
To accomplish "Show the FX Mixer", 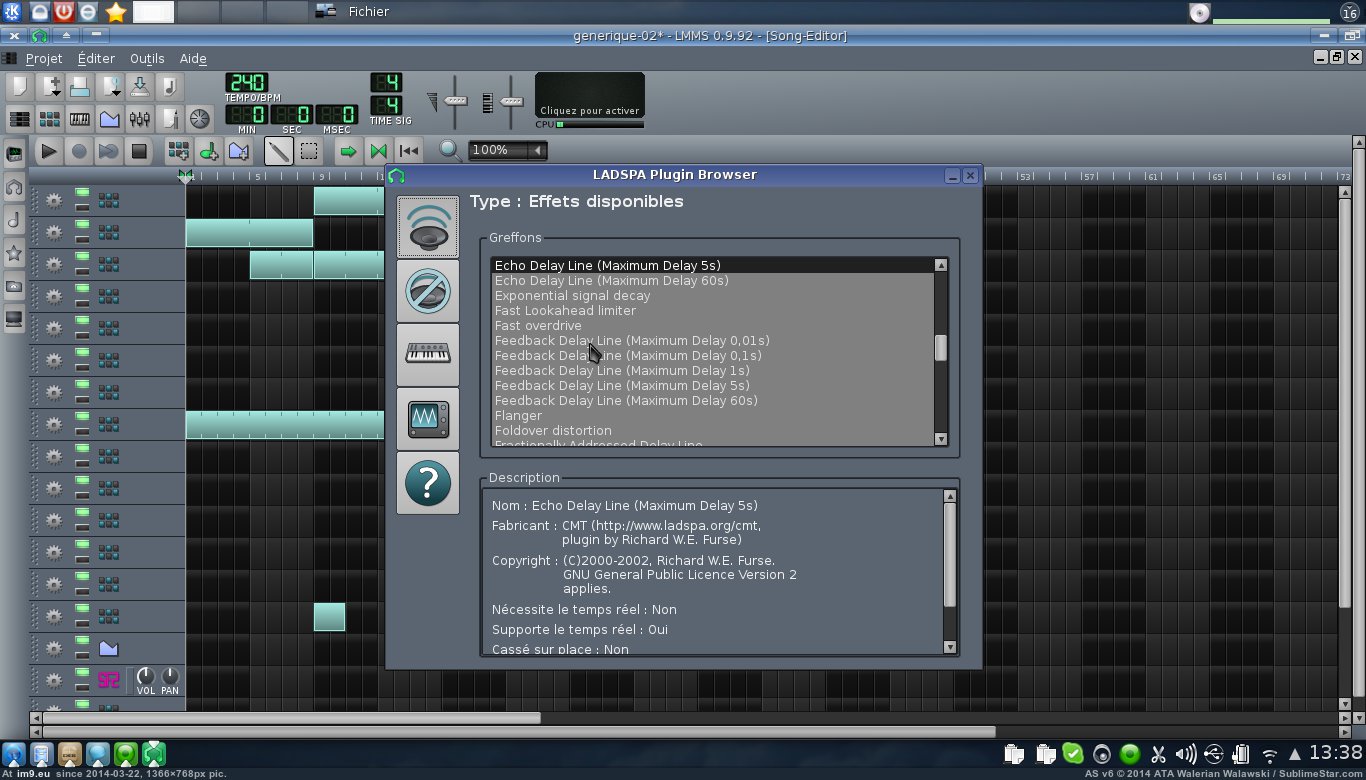I will (140, 119).
